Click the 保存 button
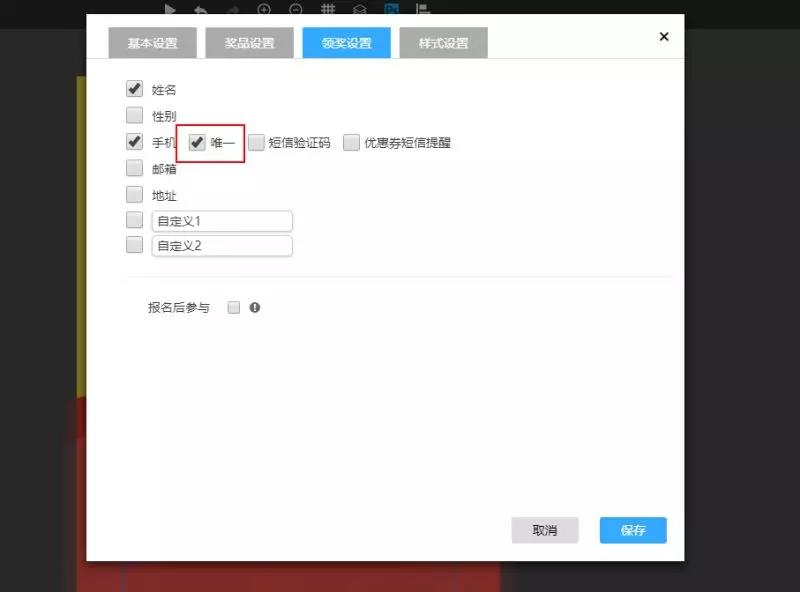 pyautogui.click(x=633, y=530)
